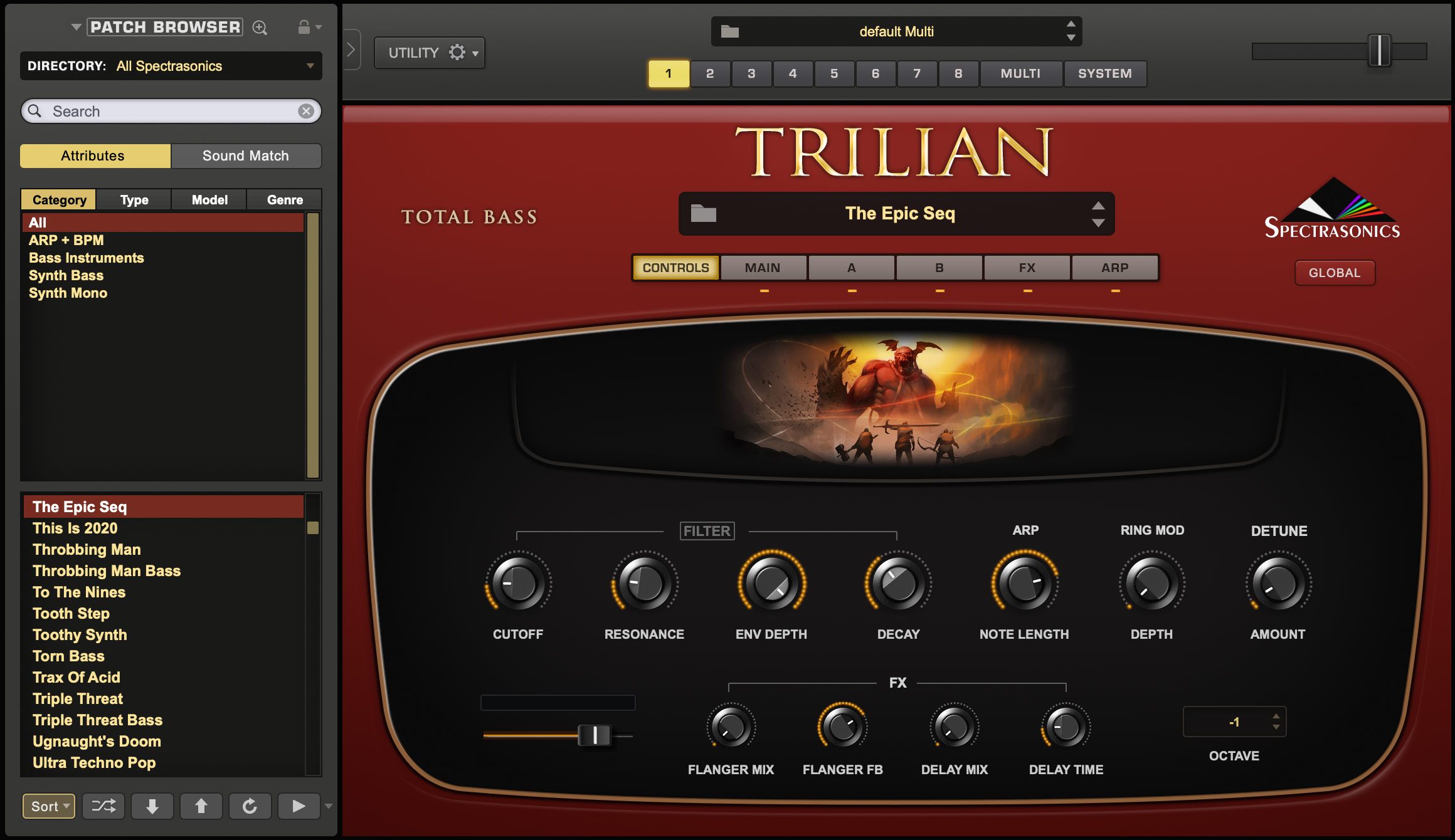Switch to the FX tab

[x=1027, y=268]
